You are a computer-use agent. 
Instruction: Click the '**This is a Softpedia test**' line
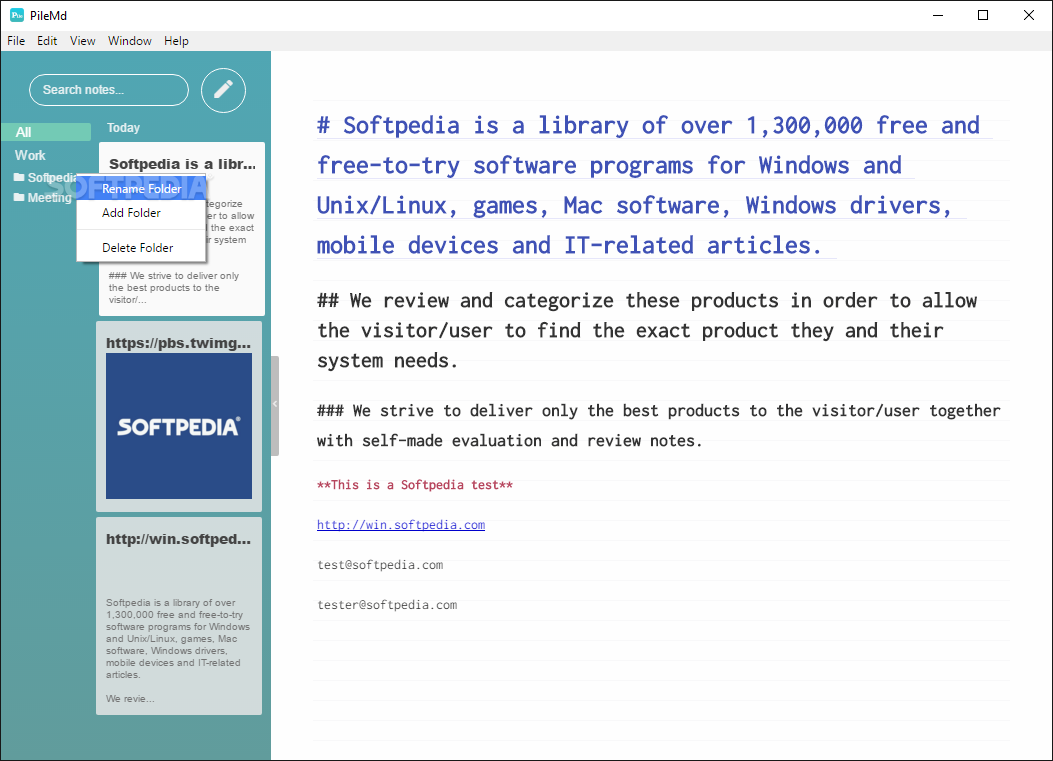pyautogui.click(x=414, y=485)
